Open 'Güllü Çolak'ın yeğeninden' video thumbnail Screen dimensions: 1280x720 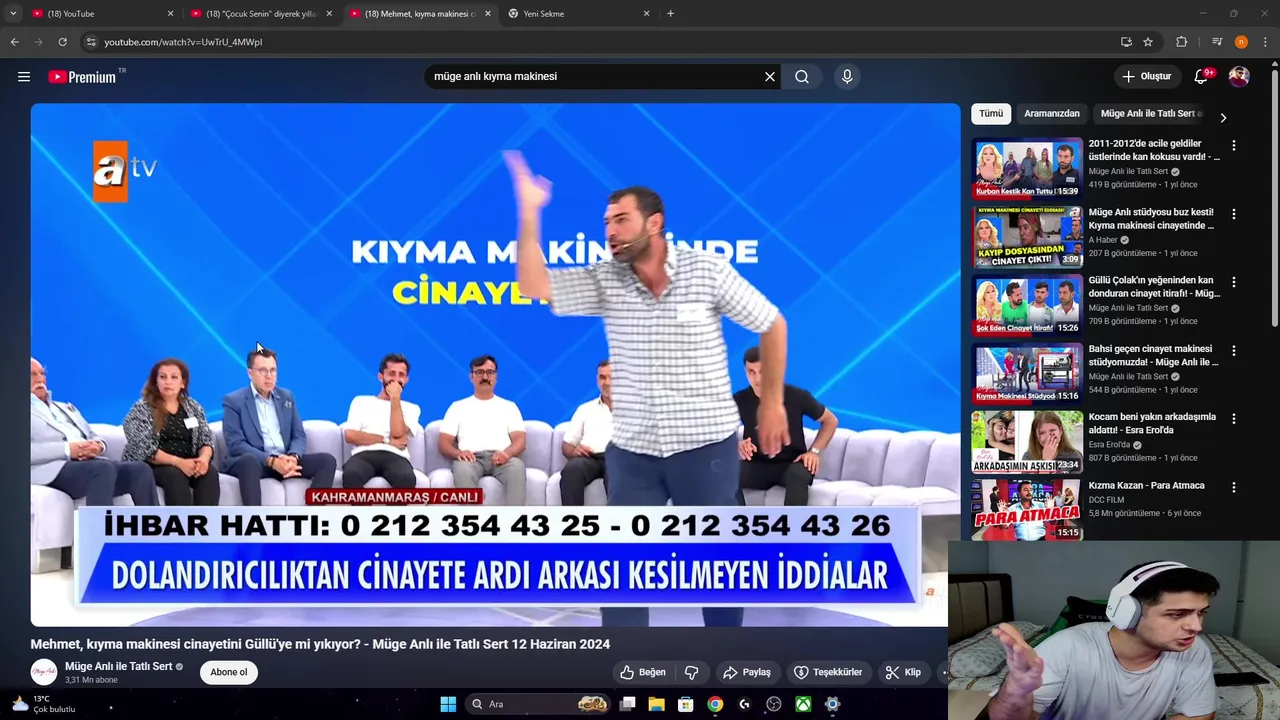1027,305
